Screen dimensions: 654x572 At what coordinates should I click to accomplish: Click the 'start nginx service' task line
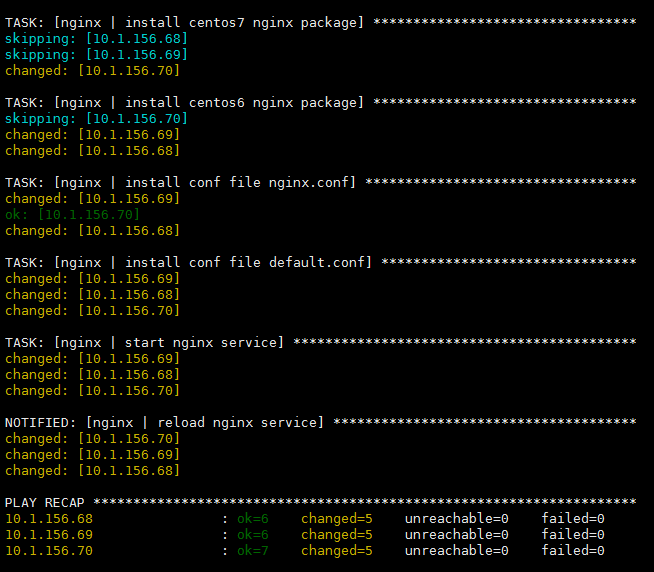click(x=320, y=343)
